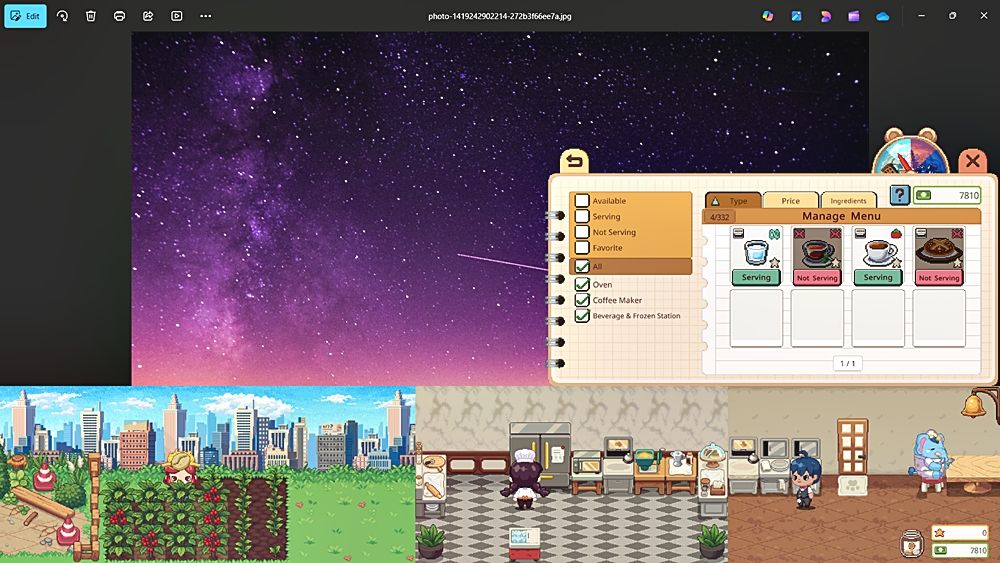1000x563 pixels.
Task: Click the wooden door in the cafe
Action: click(x=852, y=446)
